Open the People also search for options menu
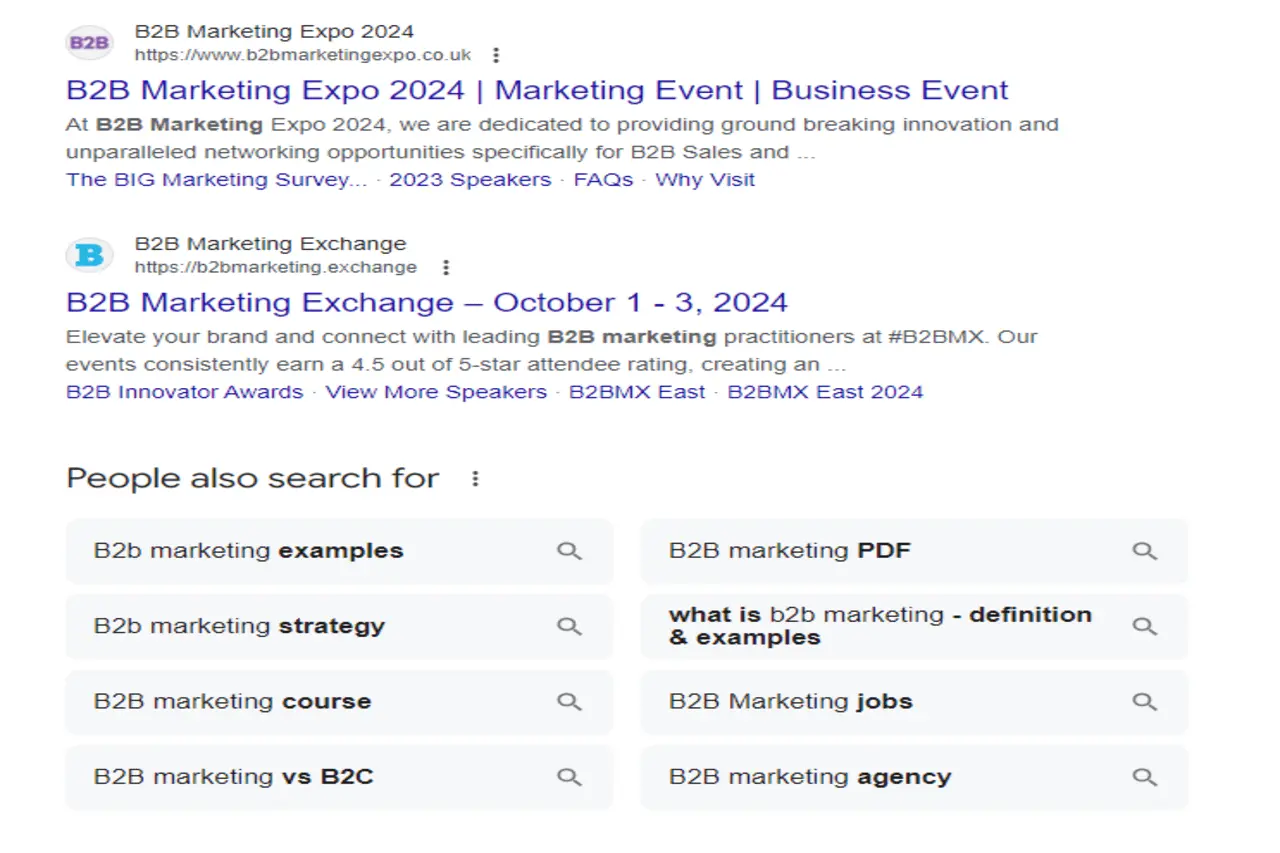Viewport: 1280px width, 853px height. [476, 478]
